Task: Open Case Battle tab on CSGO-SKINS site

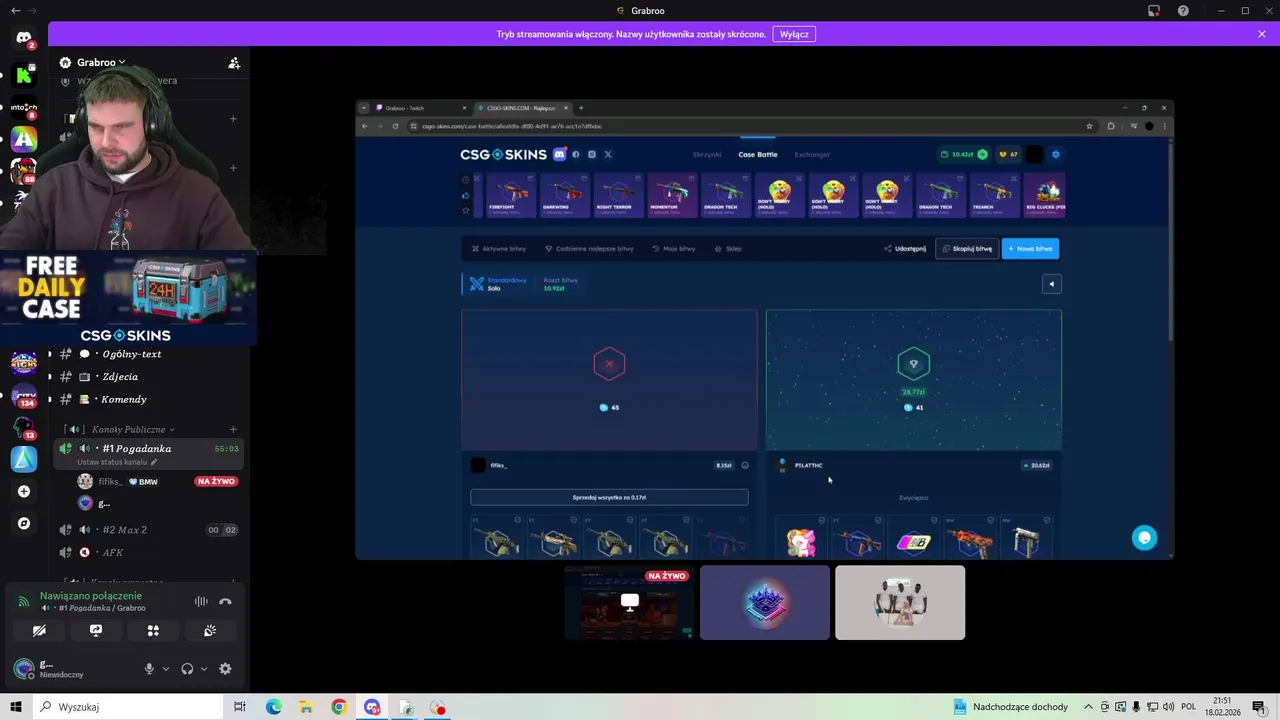Action: [758, 155]
